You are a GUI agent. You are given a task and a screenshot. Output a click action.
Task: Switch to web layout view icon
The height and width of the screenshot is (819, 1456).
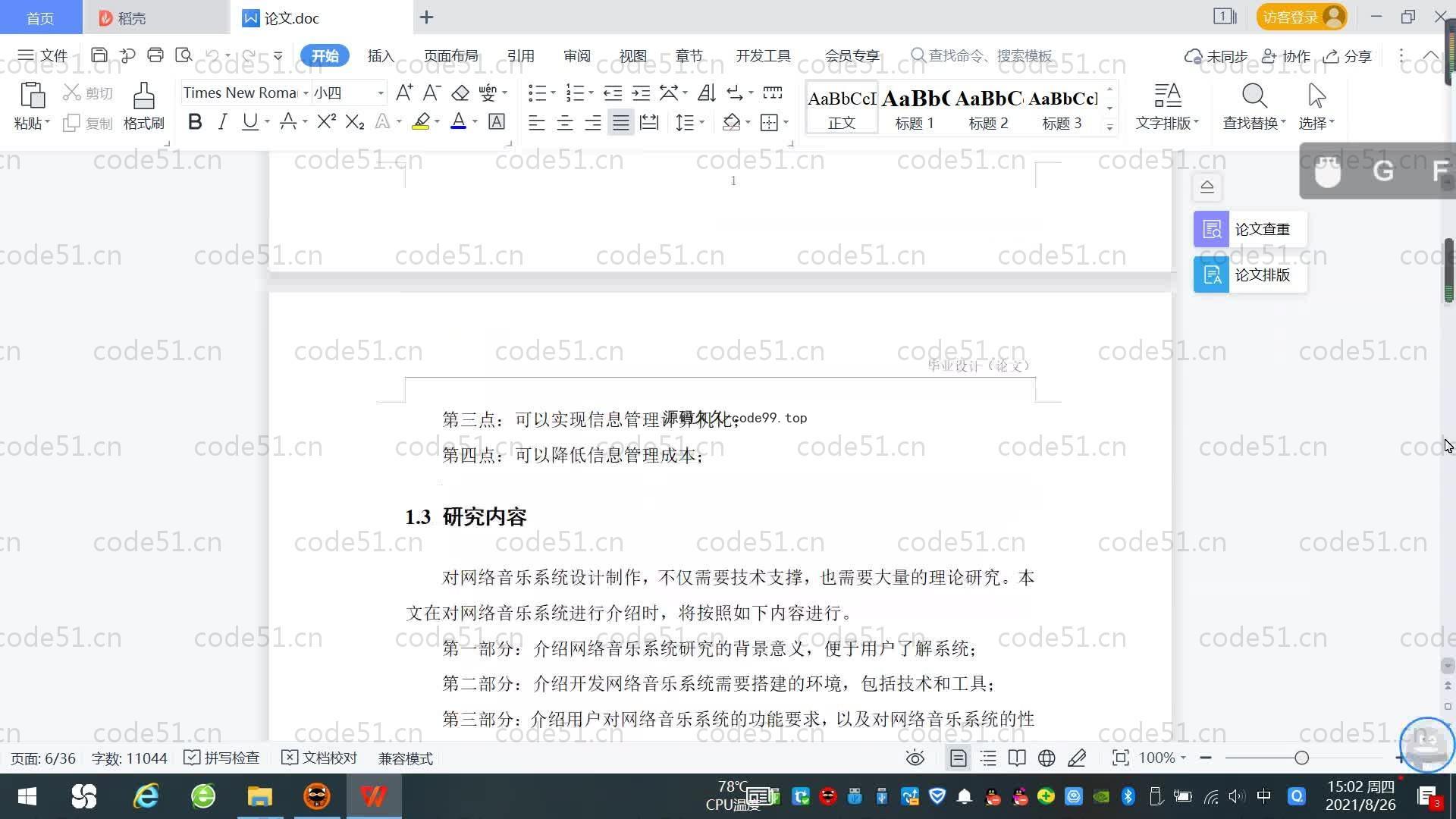[x=1046, y=758]
